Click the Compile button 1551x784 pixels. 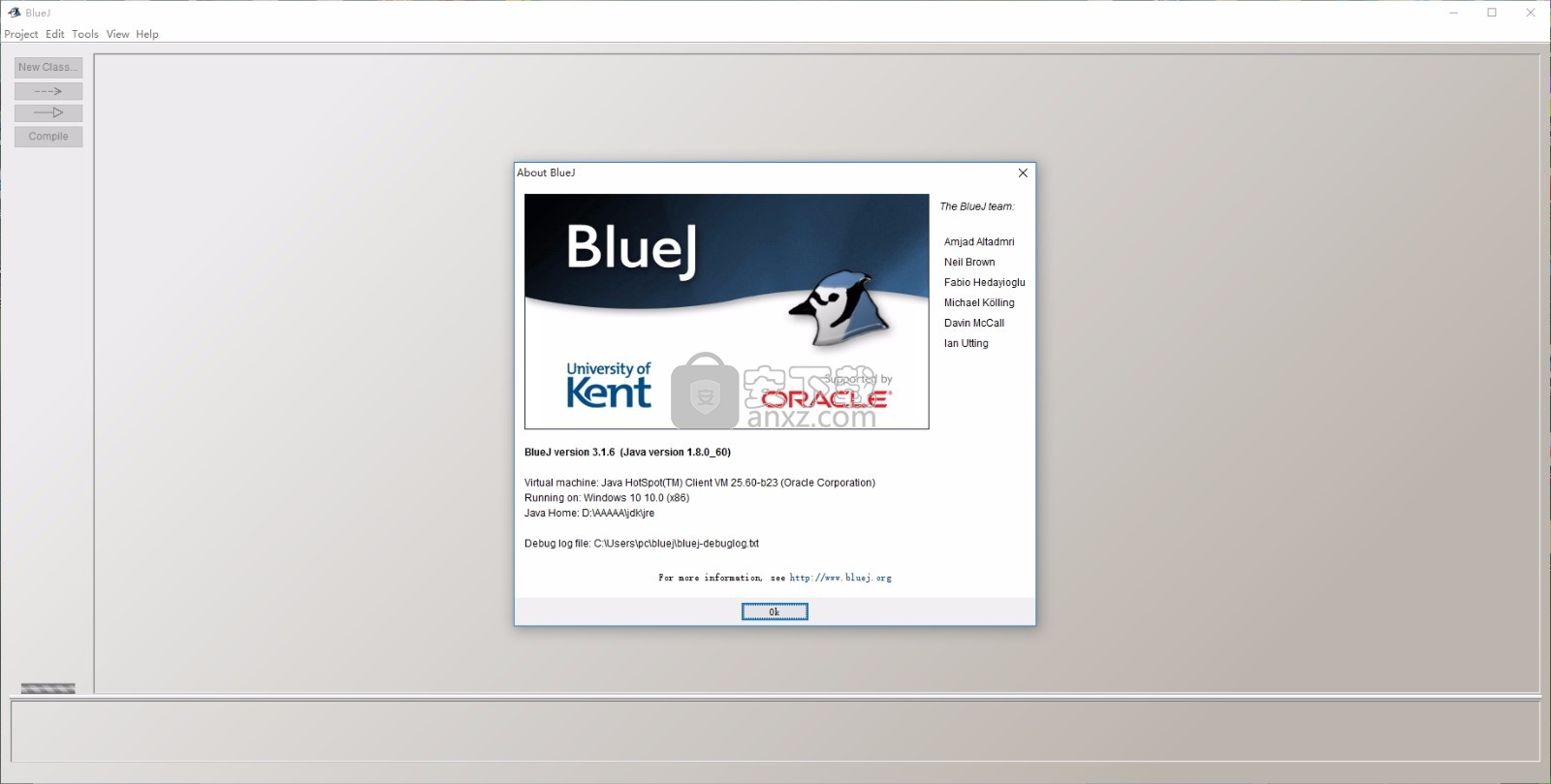(48, 137)
